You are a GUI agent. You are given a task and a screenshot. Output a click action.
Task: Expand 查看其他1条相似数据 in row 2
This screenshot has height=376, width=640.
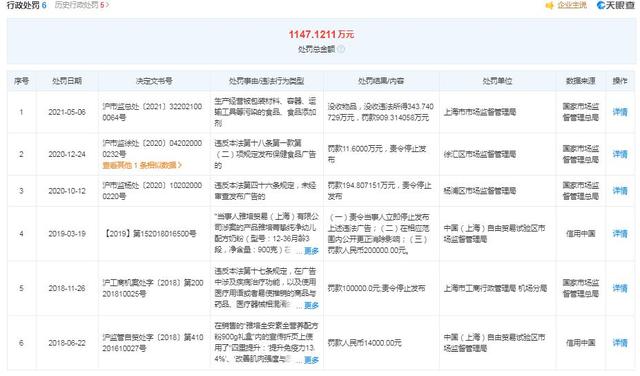click(x=142, y=165)
